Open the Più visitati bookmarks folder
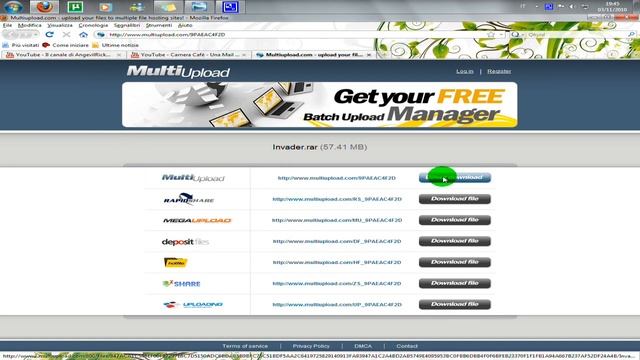640x360 pixels. coord(21,45)
